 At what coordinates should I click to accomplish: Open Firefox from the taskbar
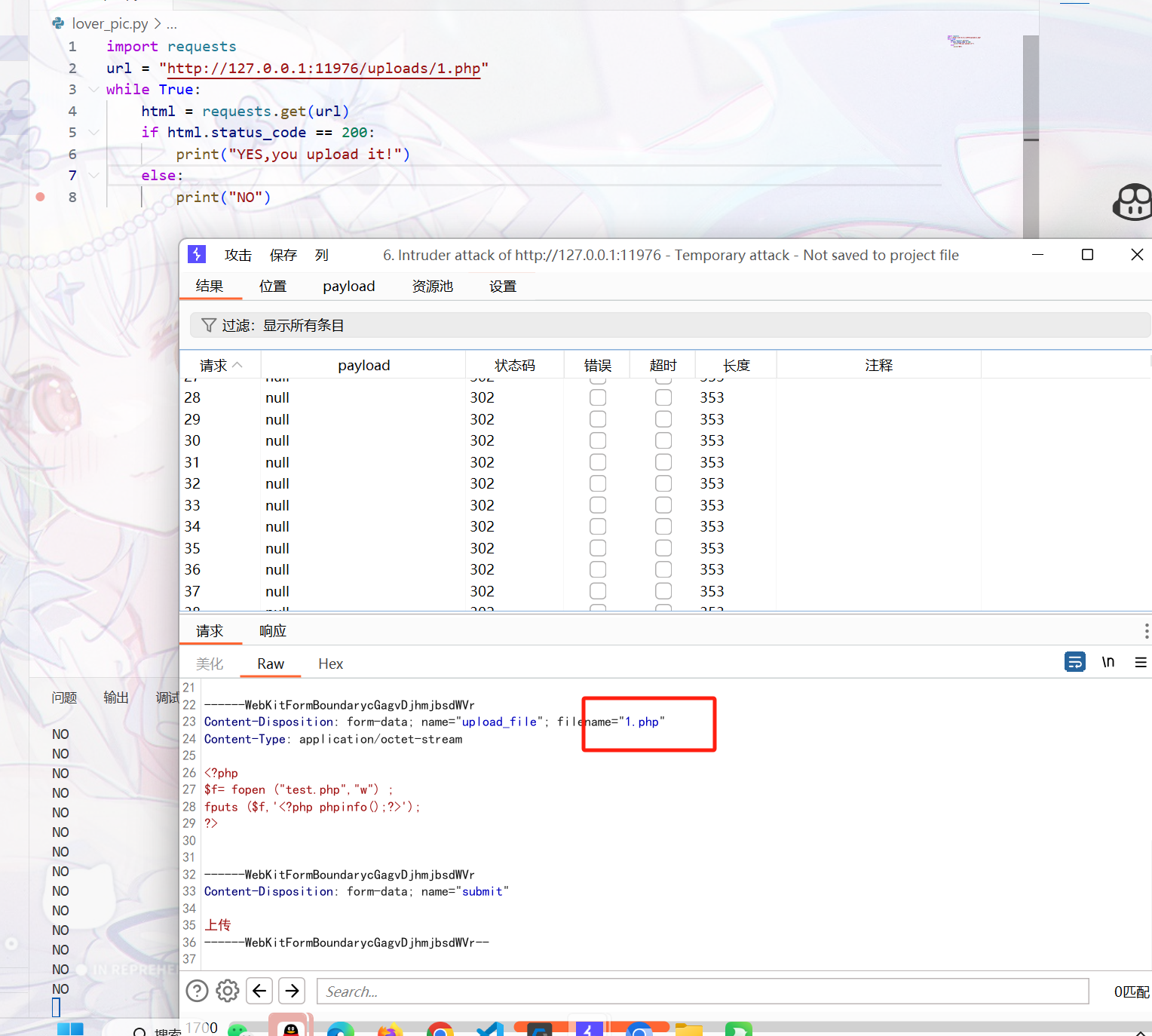tap(390, 1029)
